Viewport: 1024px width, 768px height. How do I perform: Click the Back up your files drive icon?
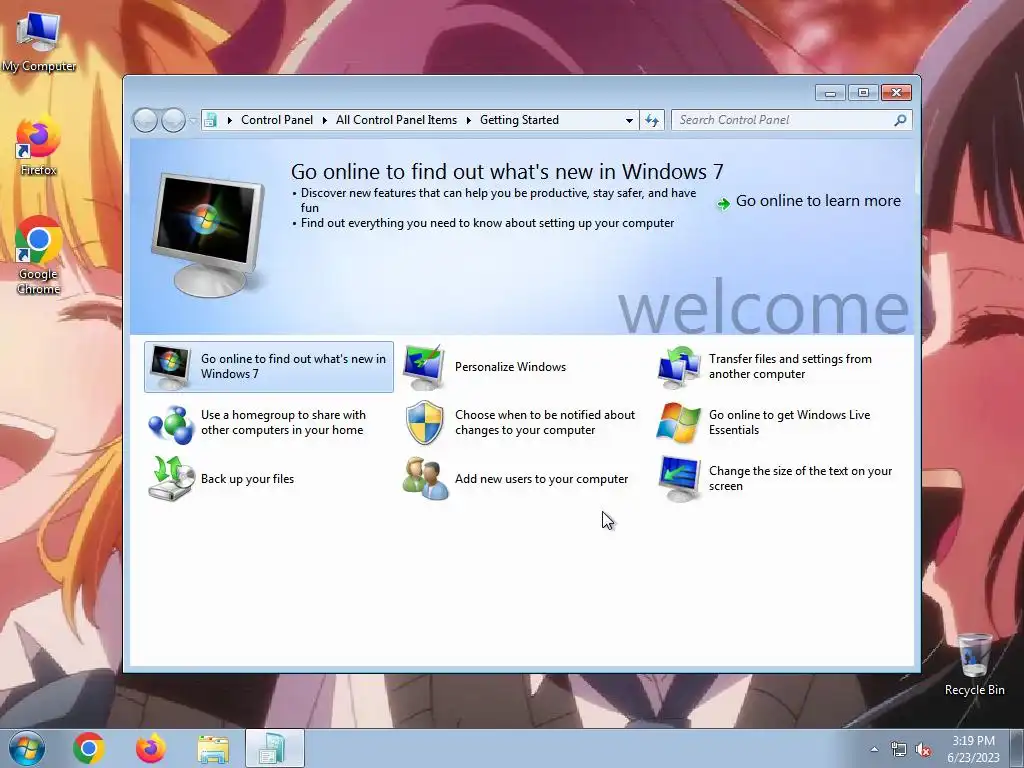tap(171, 479)
